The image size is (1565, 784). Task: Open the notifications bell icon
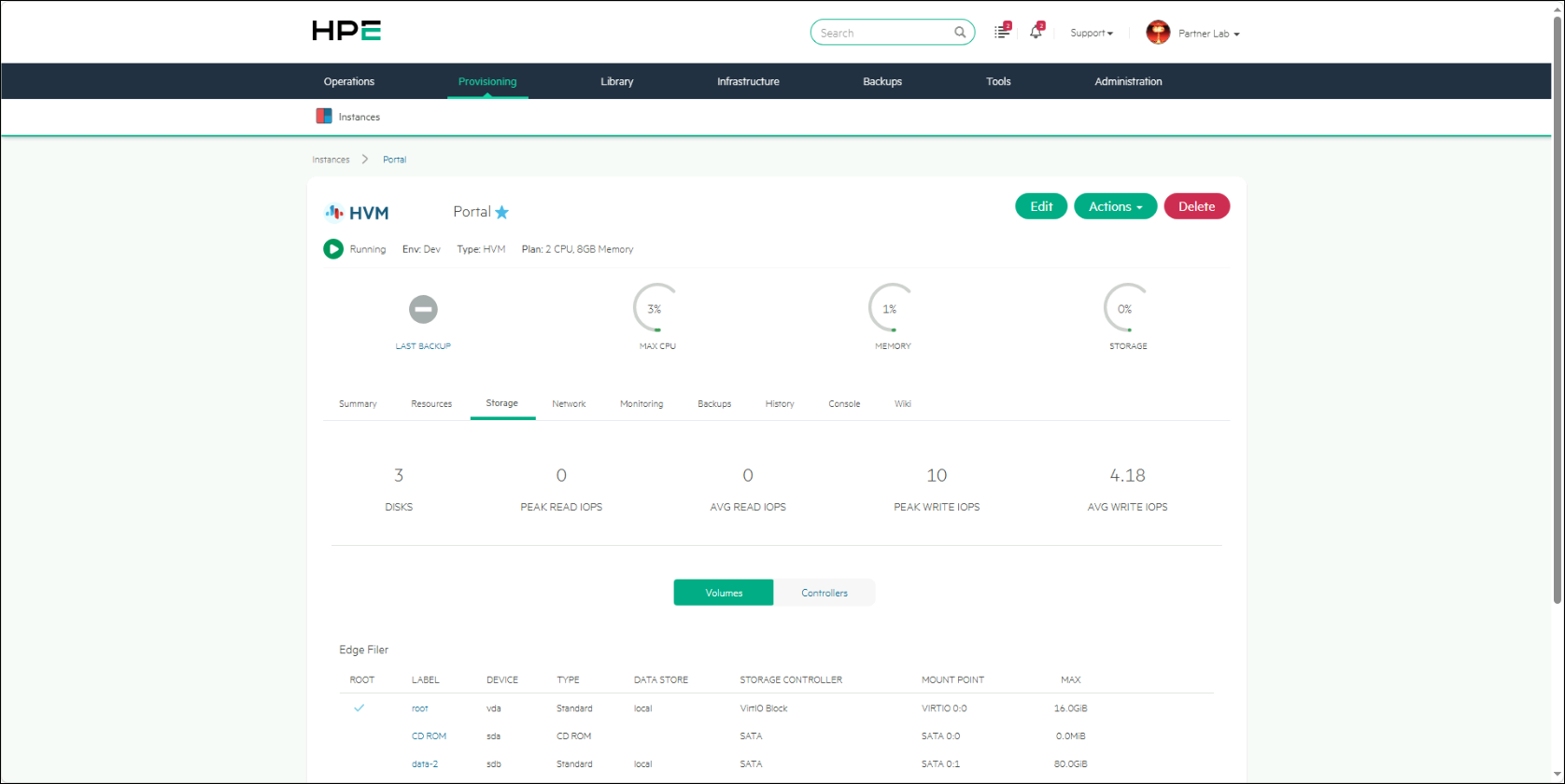(x=1036, y=32)
